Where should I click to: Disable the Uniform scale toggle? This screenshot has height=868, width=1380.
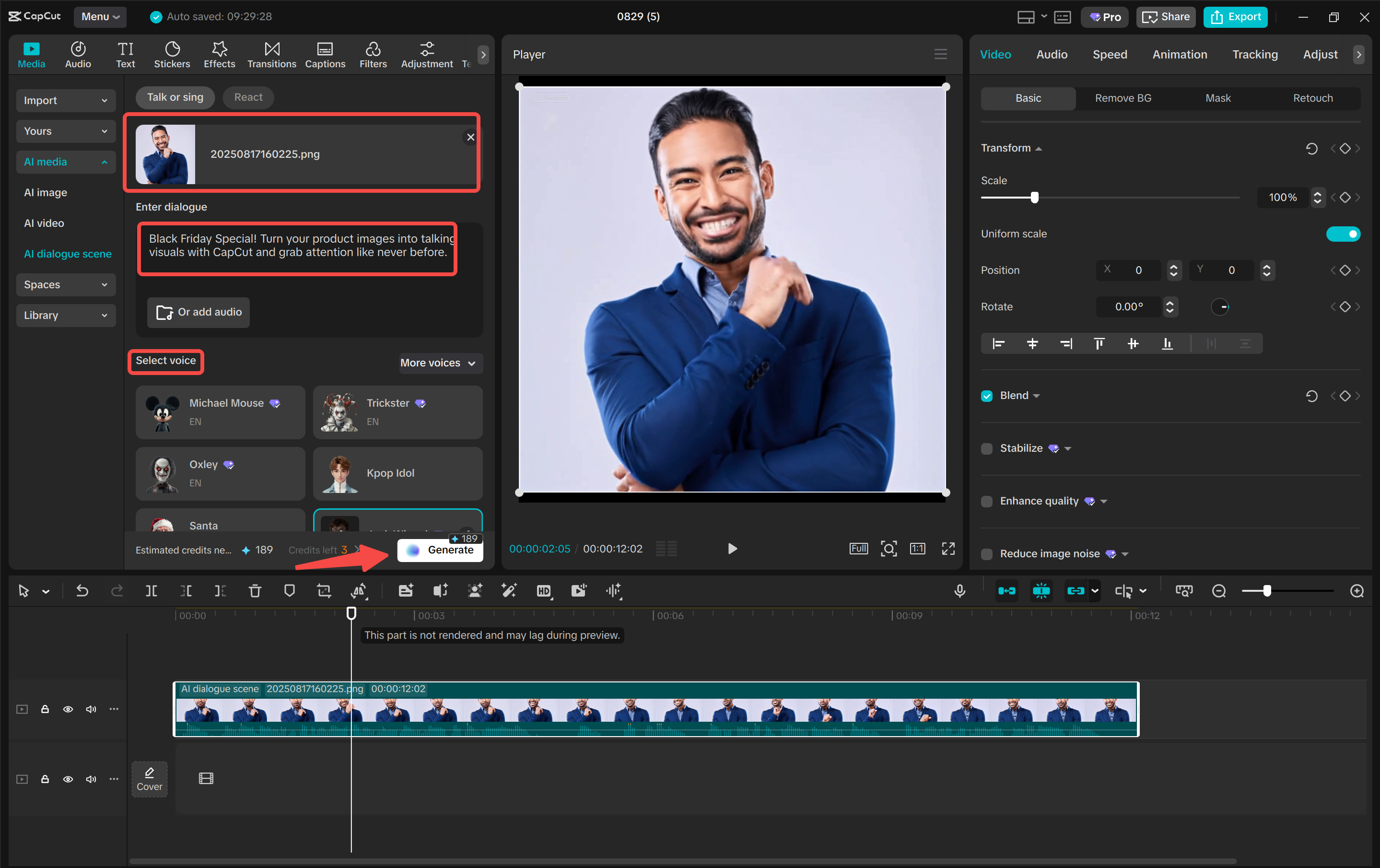tap(1344, 234)
